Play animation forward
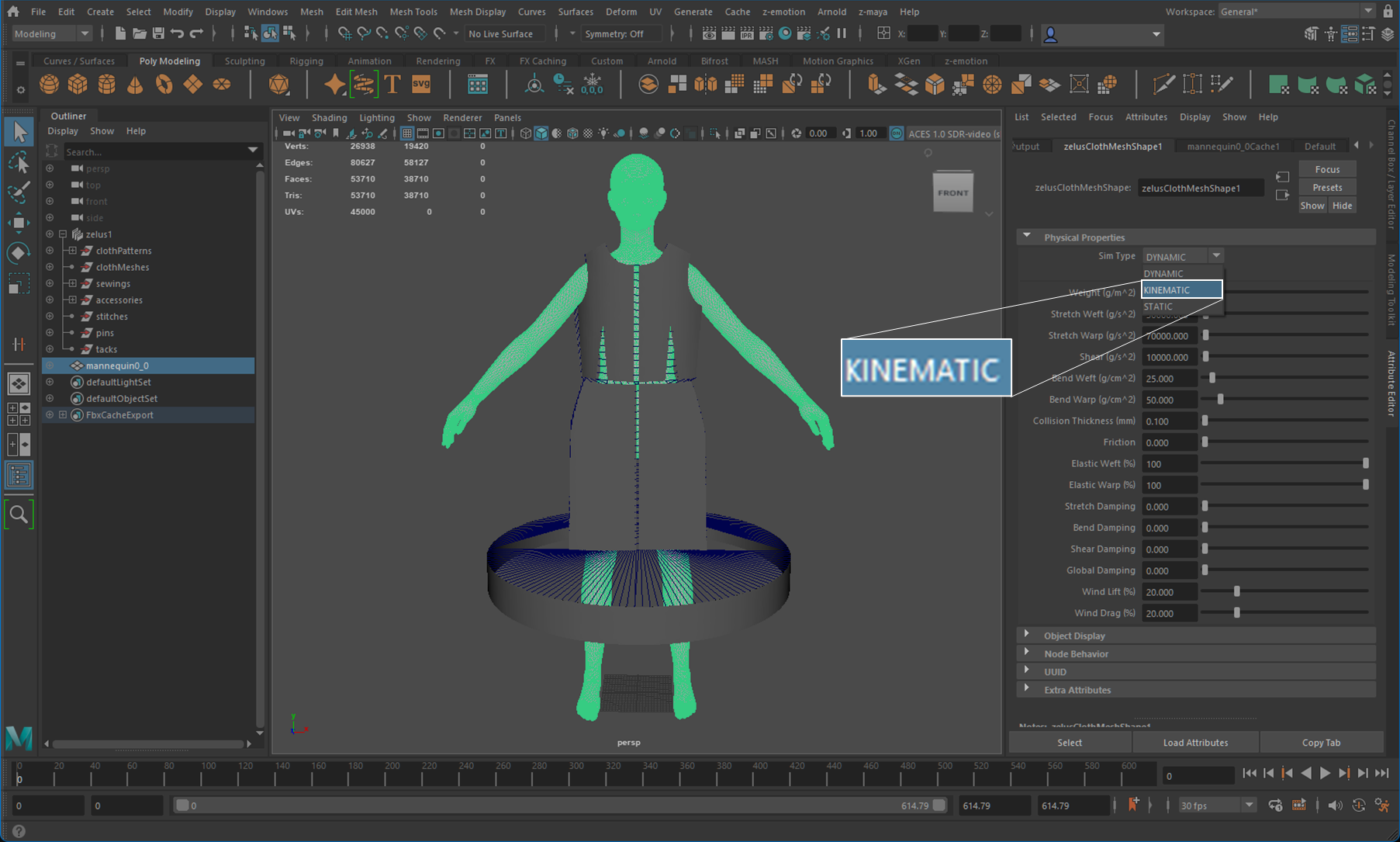Image resolution: width=1400 pixels, height=842 pixels. pyautogui.click(x=1326, y=773)
